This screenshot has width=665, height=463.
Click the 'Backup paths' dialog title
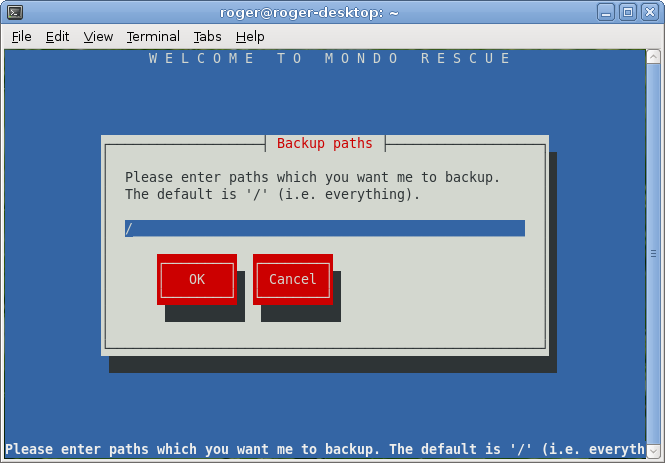click(325, 143)
